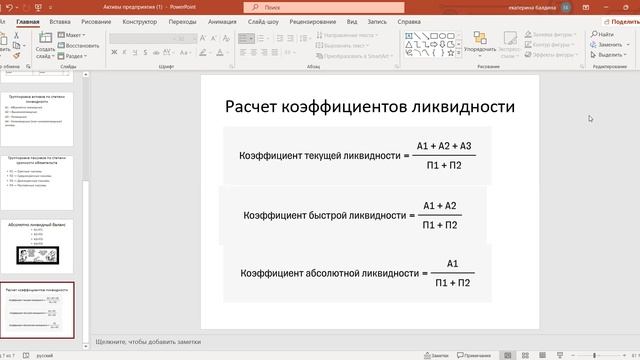
Task: Pick the font color button
Action: pyautogui.click(x=220, y=52)
